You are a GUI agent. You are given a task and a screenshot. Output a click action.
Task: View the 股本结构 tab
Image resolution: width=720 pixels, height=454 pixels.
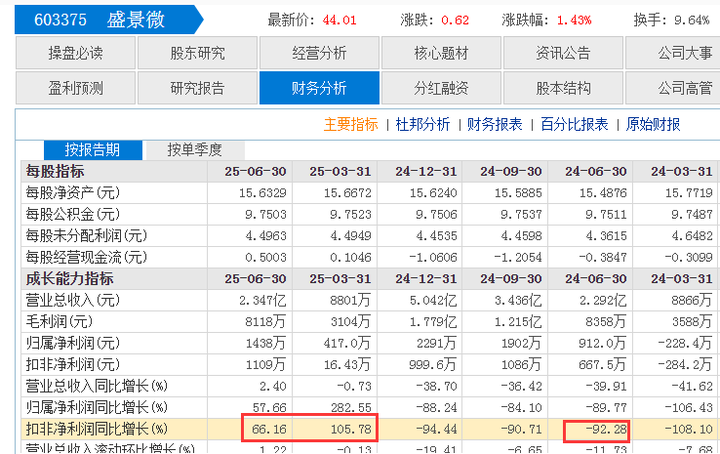click(x=563, y=88)
